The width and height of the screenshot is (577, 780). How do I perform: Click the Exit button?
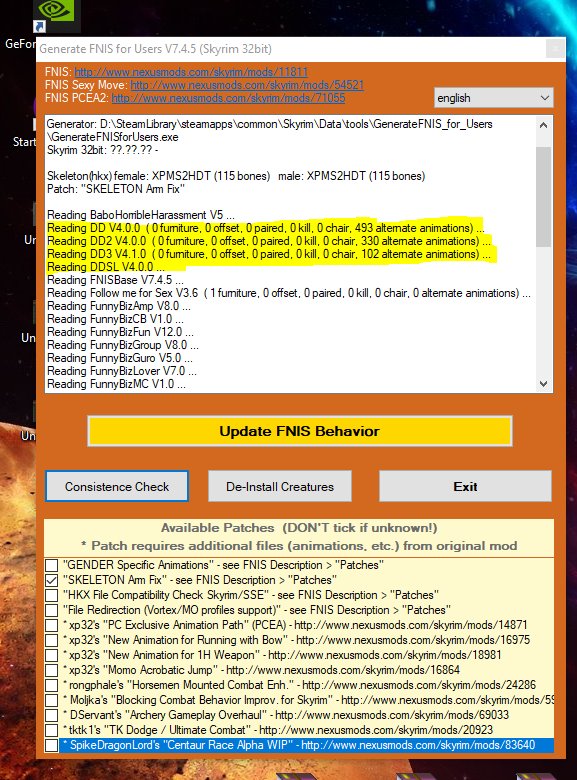click(x=465, y=487)
